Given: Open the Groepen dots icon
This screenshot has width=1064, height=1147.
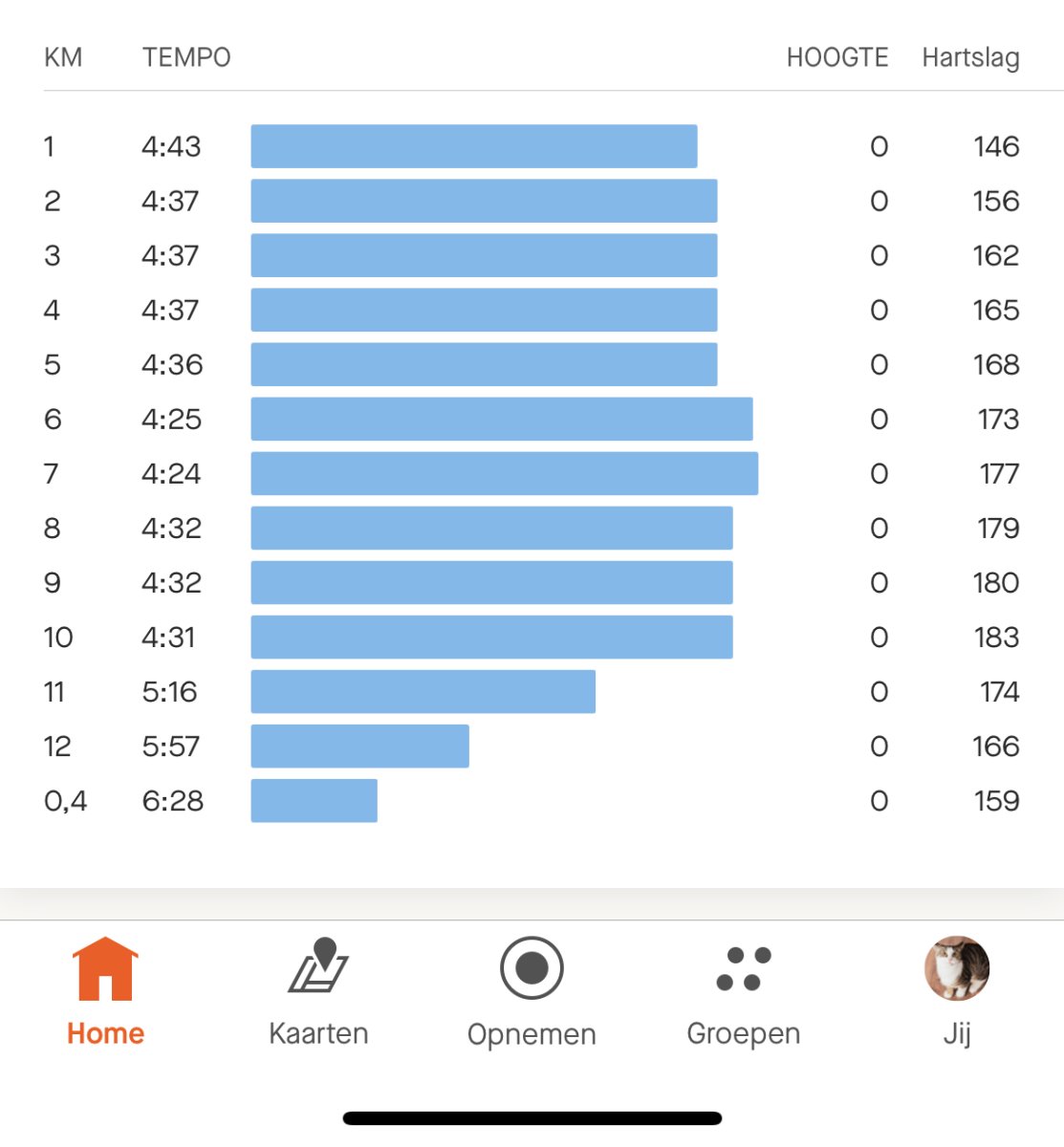Looking at the screenshot, I should (744, 968).
